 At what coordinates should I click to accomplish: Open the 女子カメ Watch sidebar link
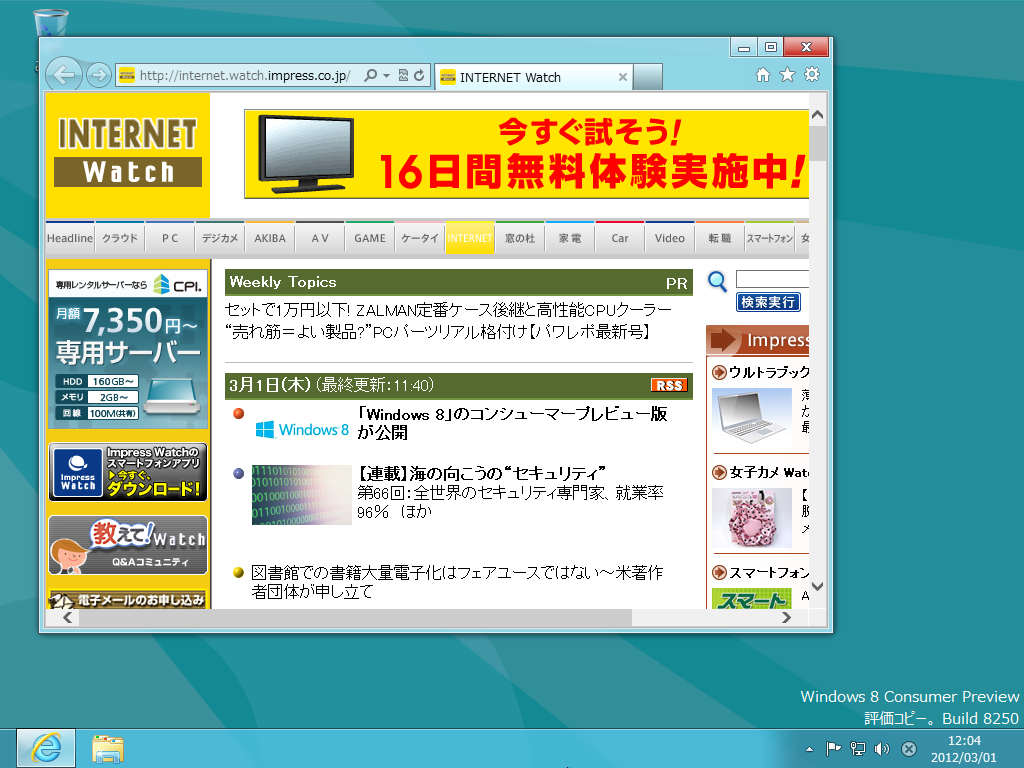pyautogui.click(x=768, y=472)
